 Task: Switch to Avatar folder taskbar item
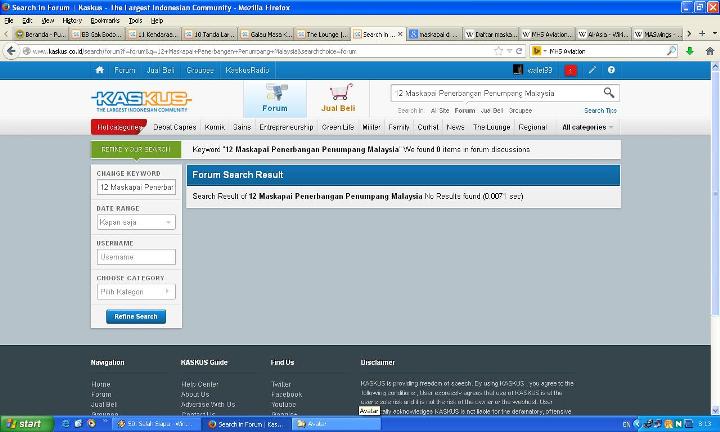337,424
